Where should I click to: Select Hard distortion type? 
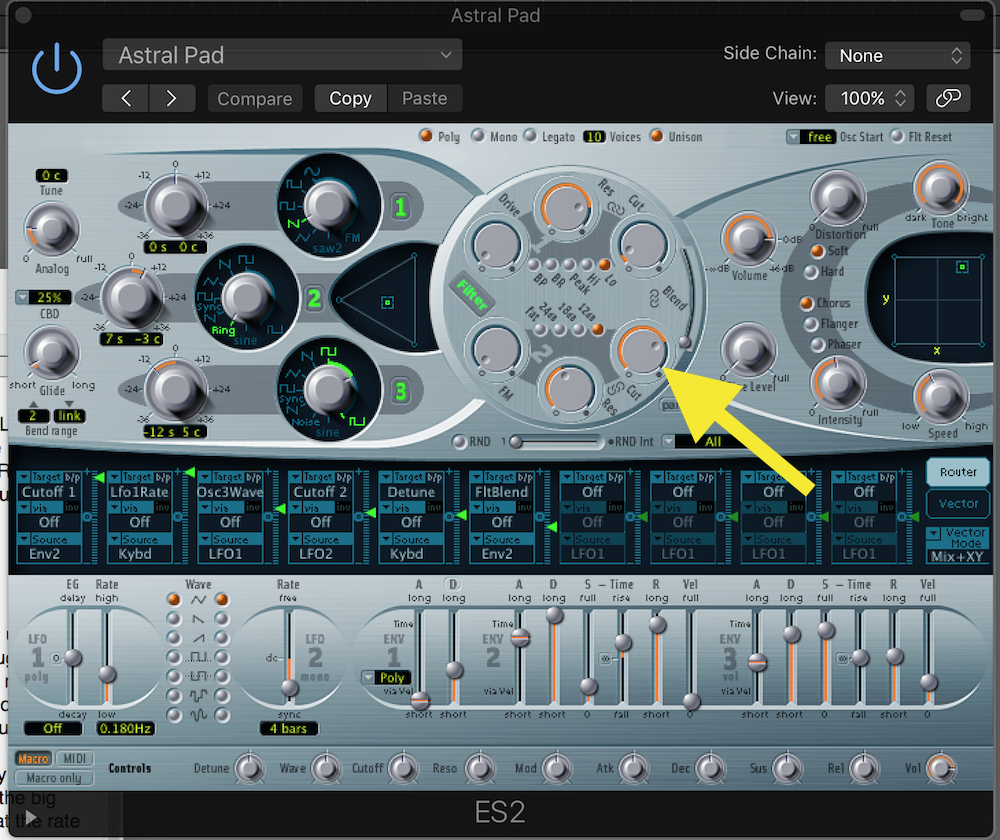tap(811, 272)
